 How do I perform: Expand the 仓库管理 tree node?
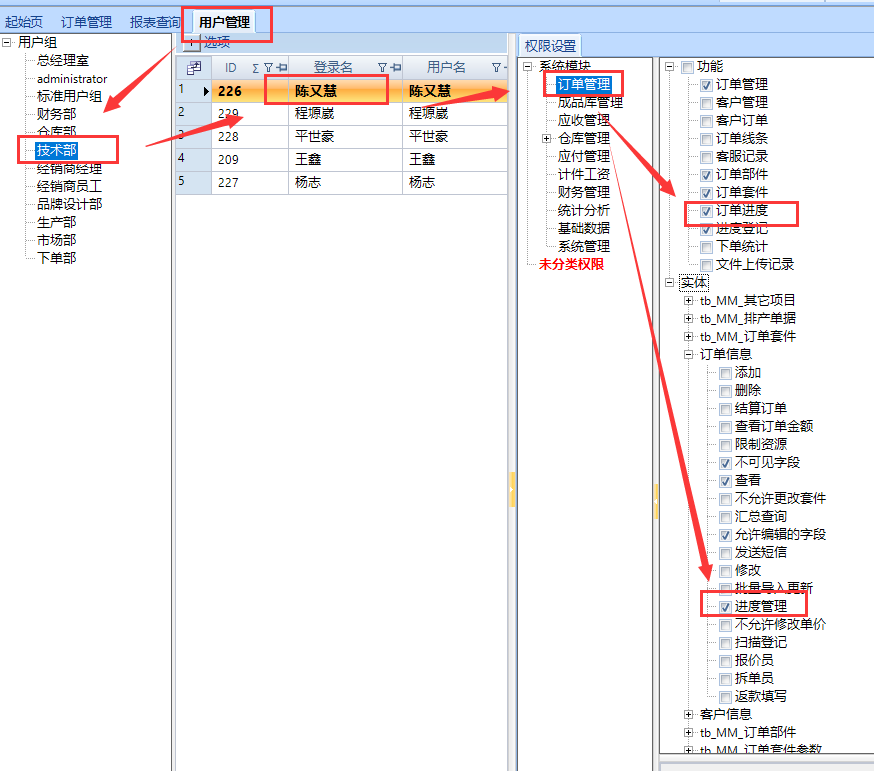546,138
